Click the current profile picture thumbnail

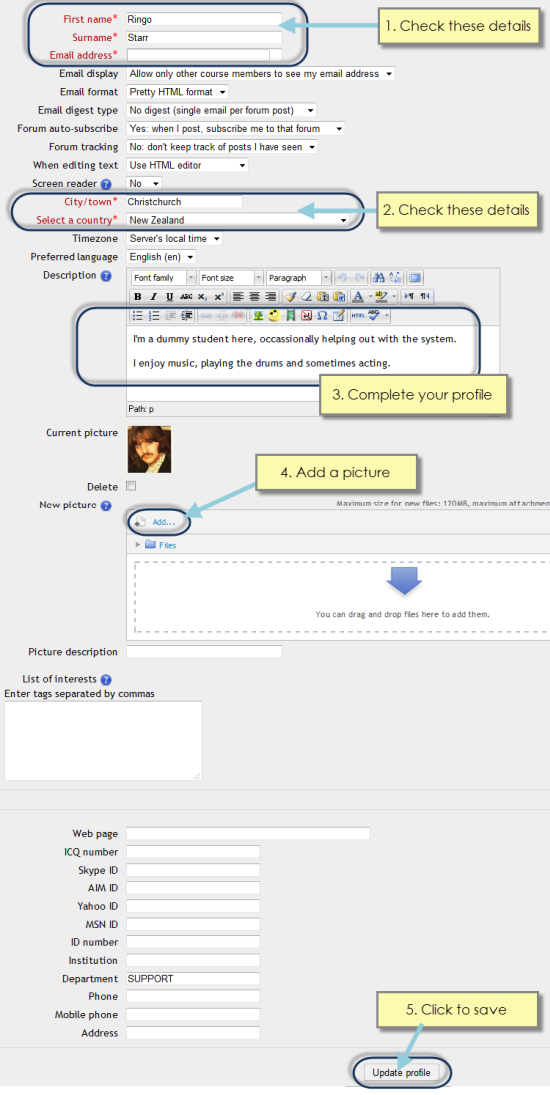tap(149, 450)
